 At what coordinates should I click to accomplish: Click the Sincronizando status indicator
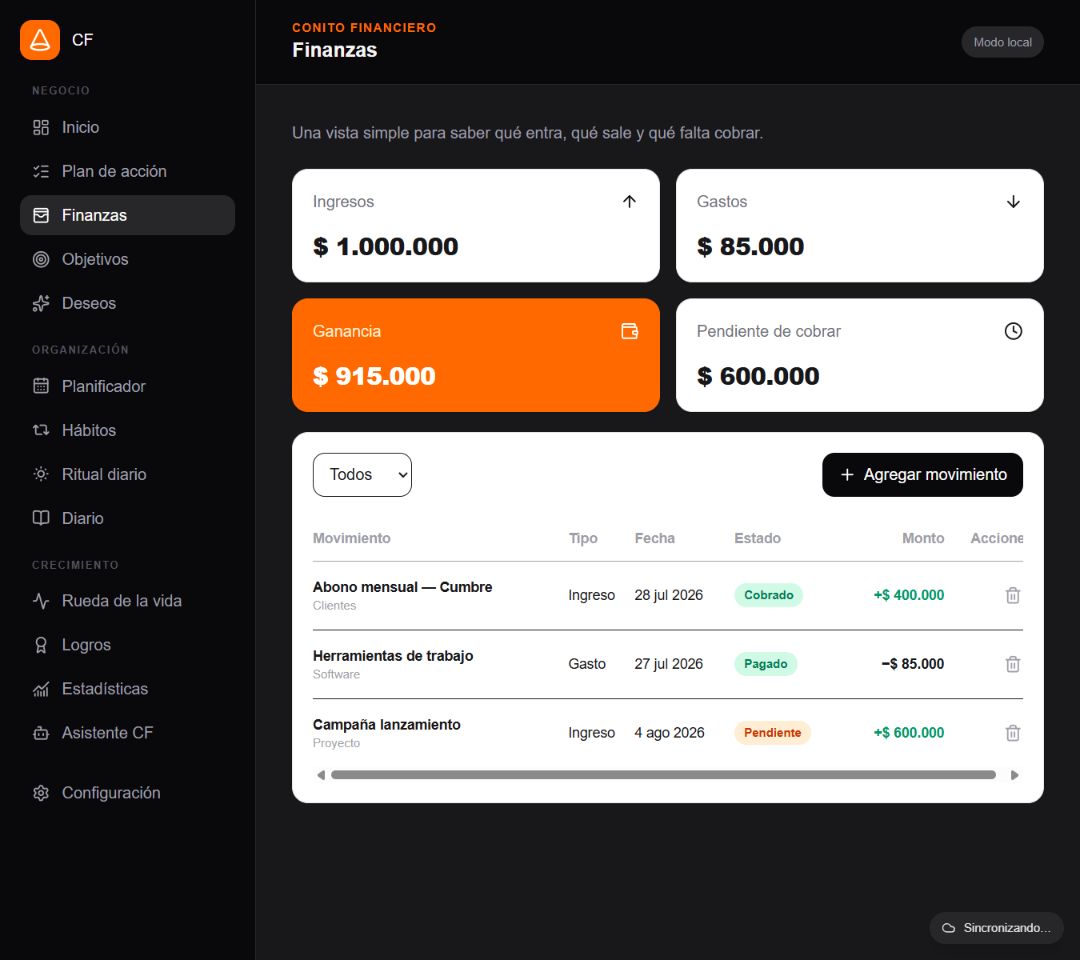996,928
